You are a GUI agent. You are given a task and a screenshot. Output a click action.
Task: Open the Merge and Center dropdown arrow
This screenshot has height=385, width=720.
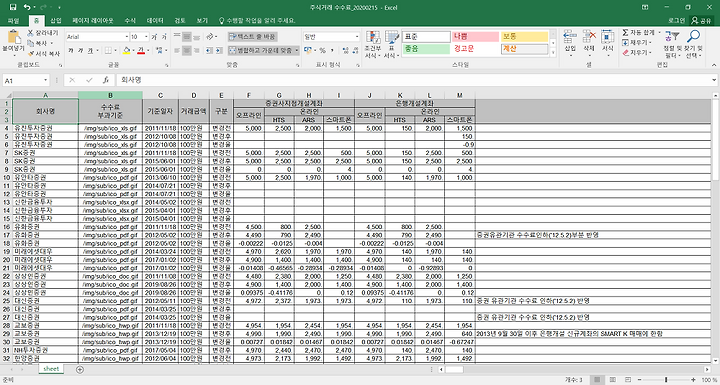point(297,50)
